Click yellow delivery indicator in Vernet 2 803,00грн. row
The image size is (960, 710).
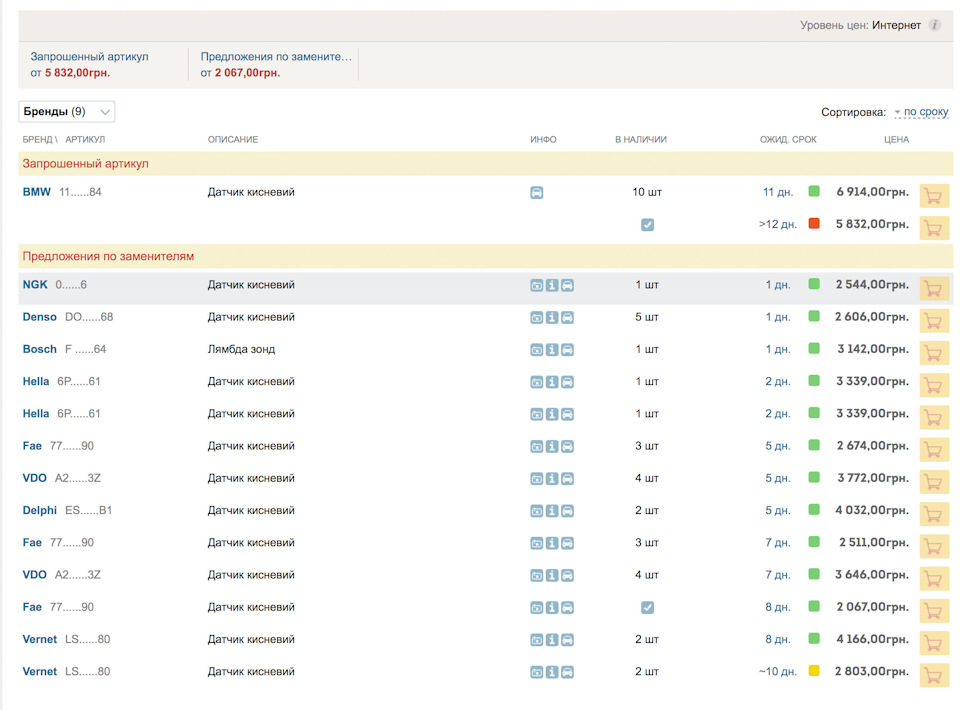(x=814, y=670)
